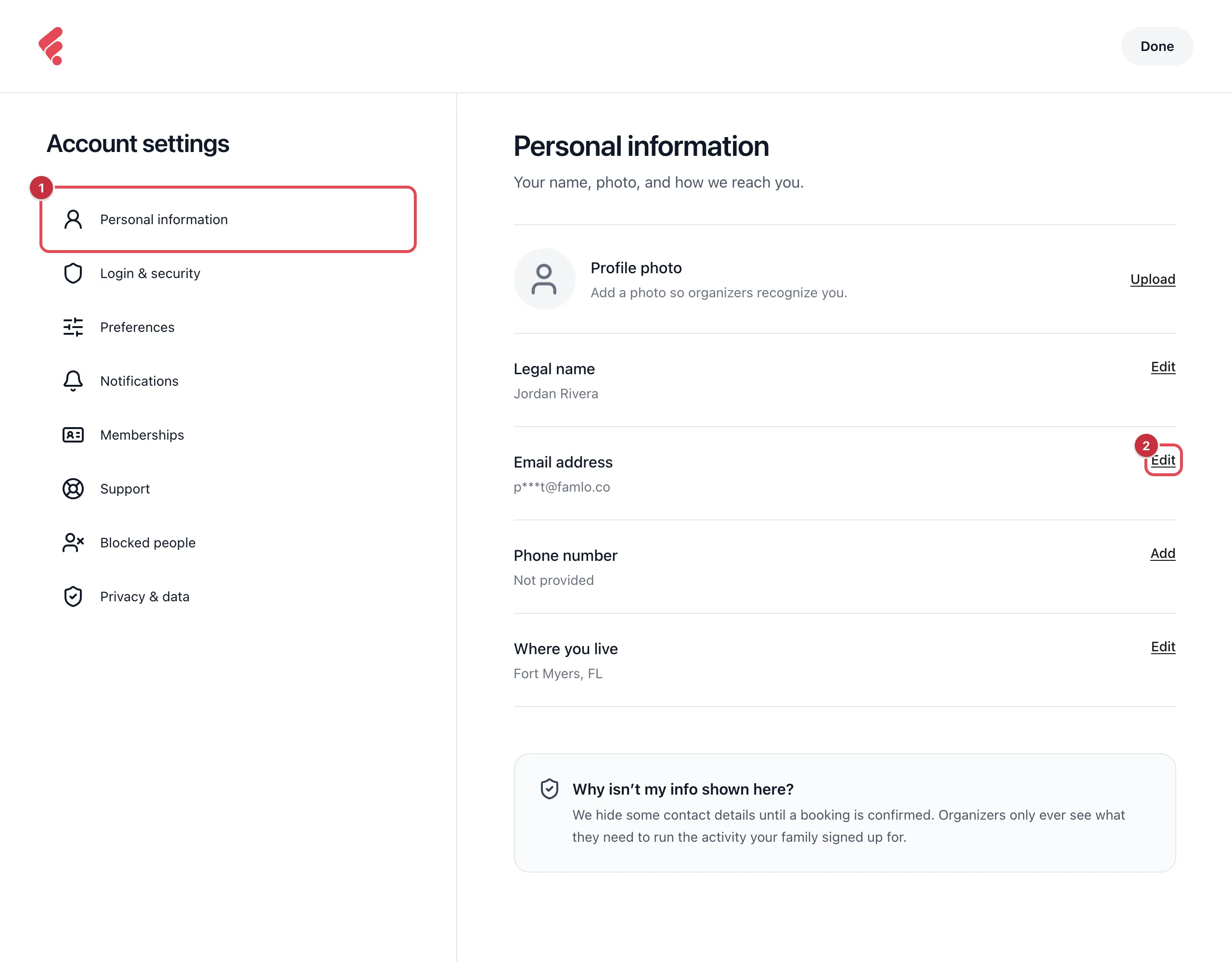Open the Support section
The image size is (1232, 962).
coord(228,489)
